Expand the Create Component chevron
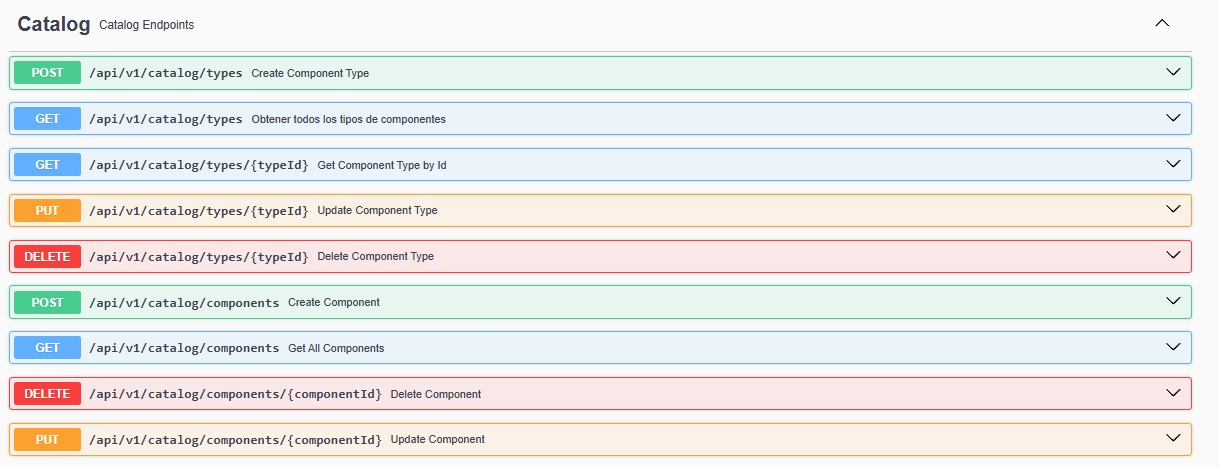 click(x=1174, y=301)
